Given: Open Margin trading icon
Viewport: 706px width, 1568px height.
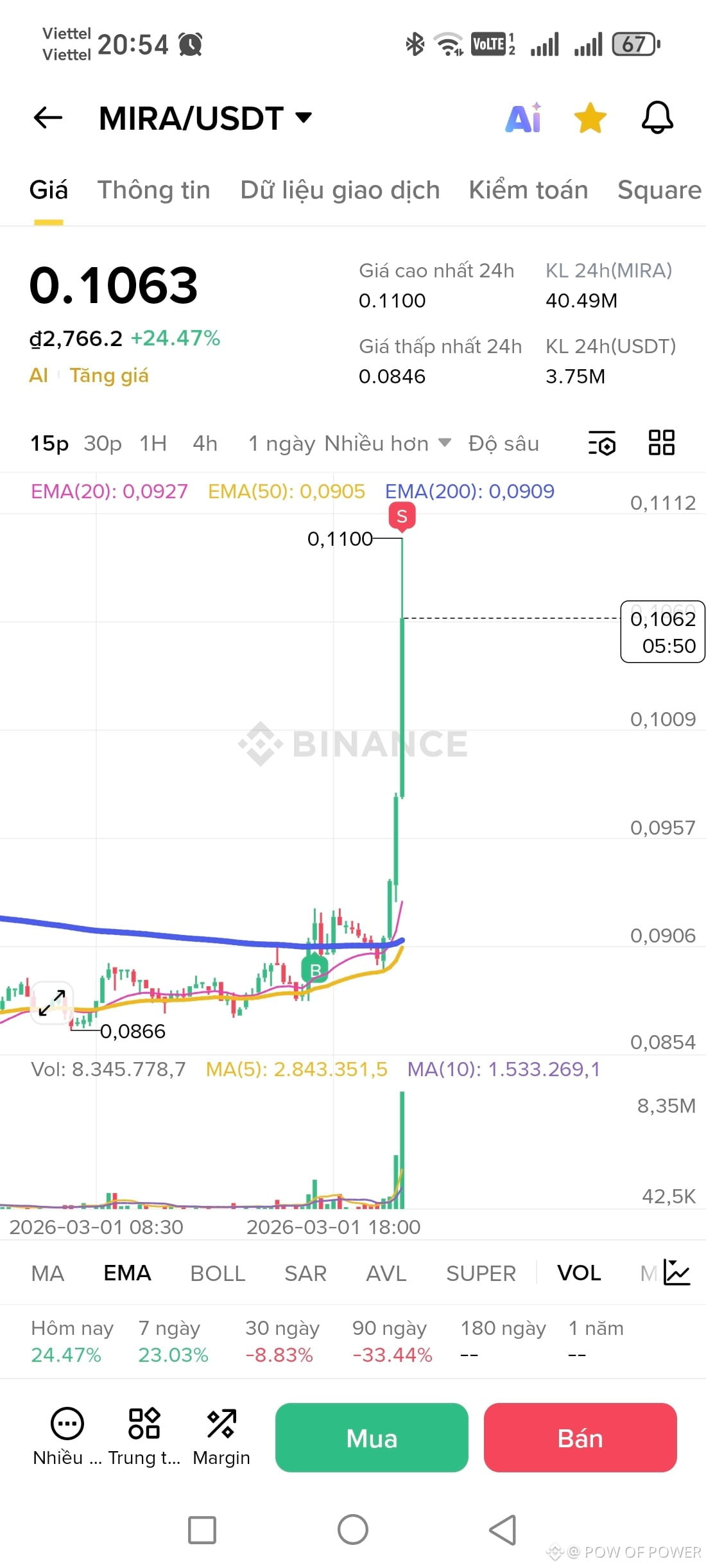Looking at the screenshot, I should click(x=221, y=1437).
